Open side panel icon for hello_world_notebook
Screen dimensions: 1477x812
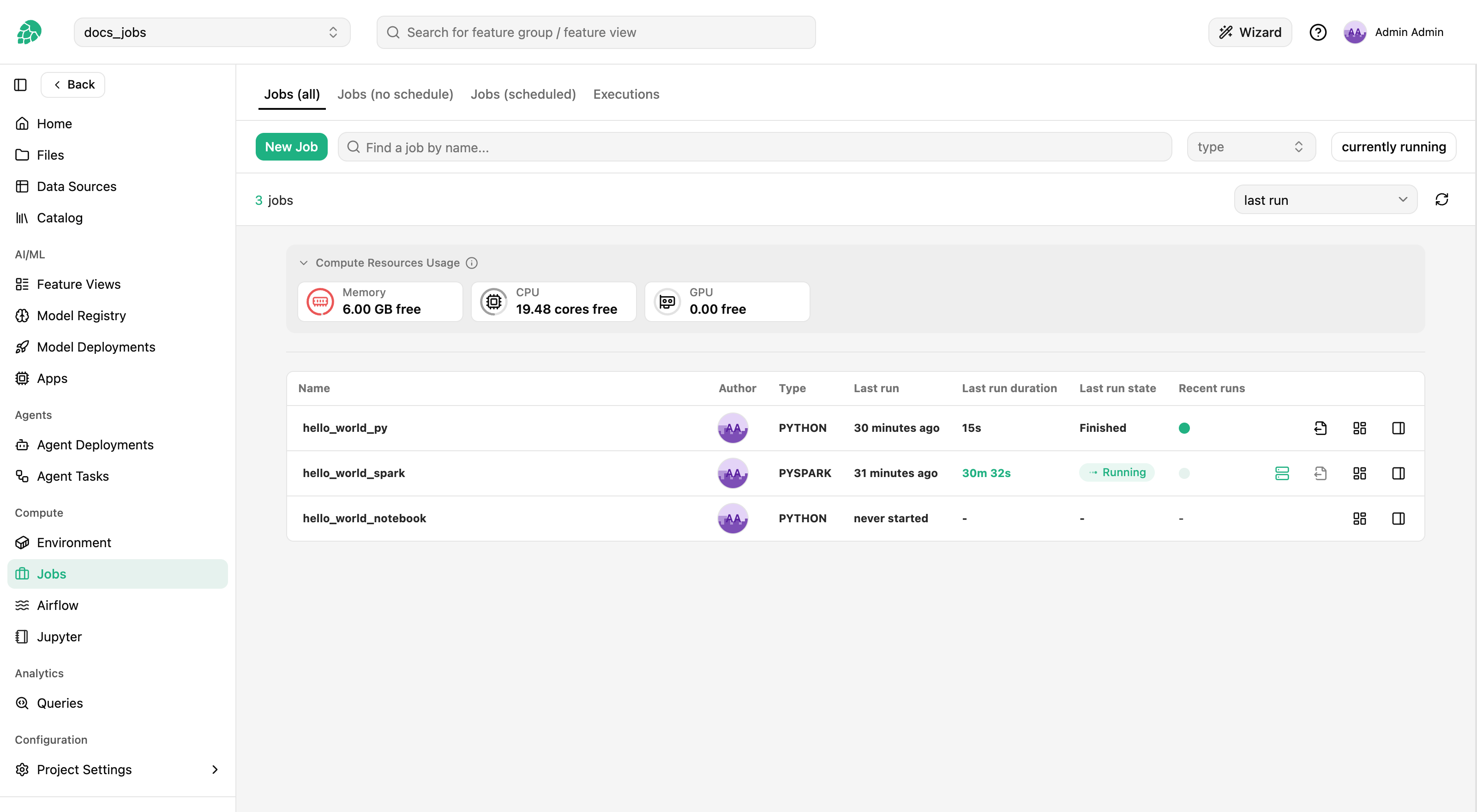tap(1399, 519)
